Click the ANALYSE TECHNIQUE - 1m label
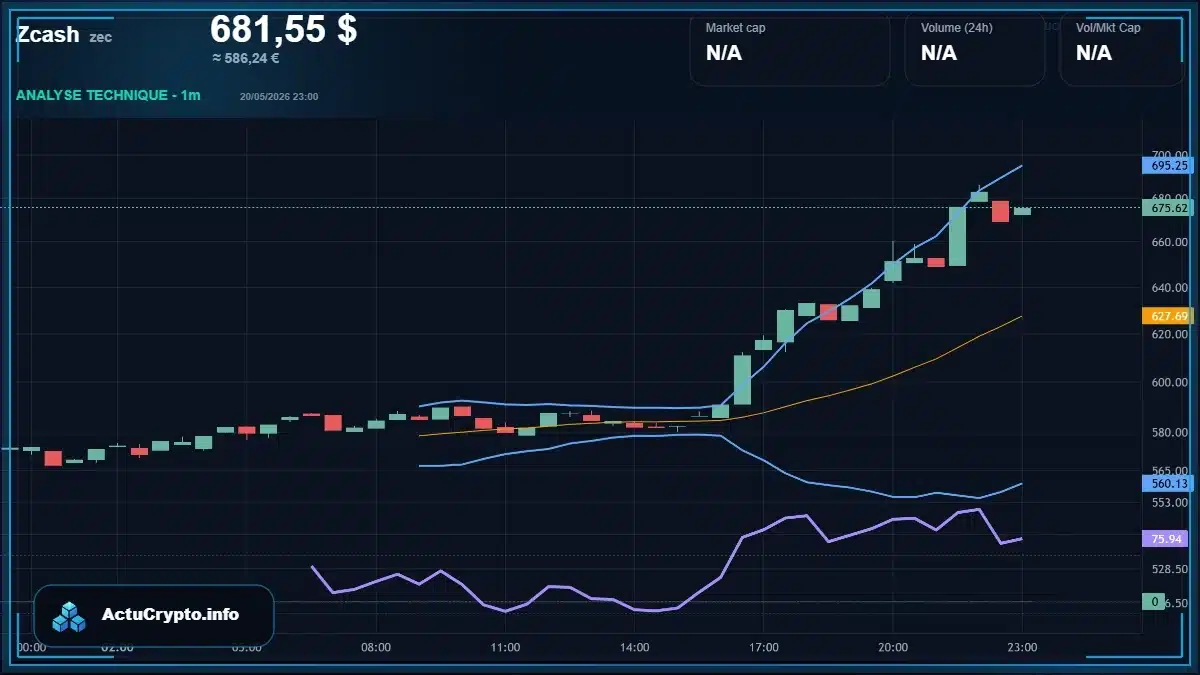The width and height of the screenshot is (1200, 675). [108, 95]
